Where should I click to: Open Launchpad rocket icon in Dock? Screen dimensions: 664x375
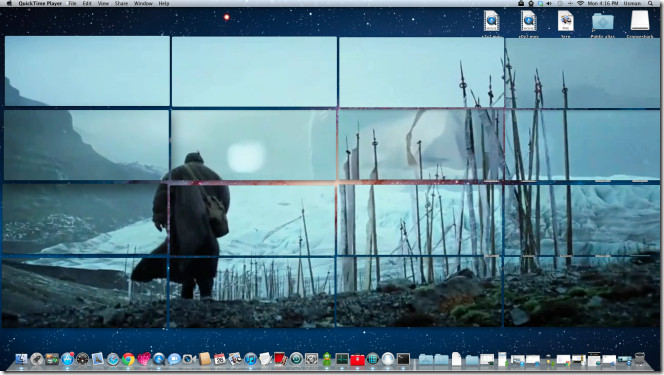pos(37,359)
